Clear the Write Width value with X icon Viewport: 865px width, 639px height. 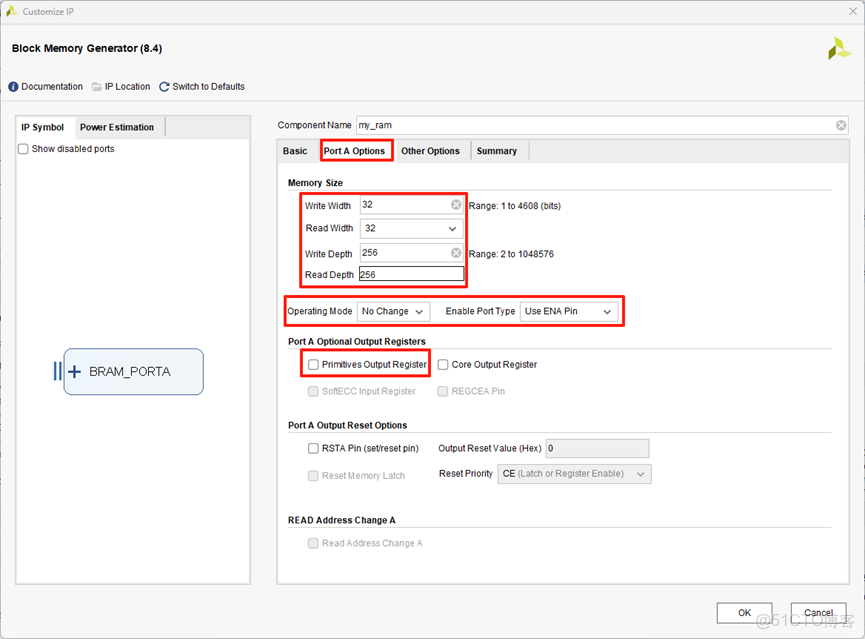pyautogui.click(x=456, y=205)
